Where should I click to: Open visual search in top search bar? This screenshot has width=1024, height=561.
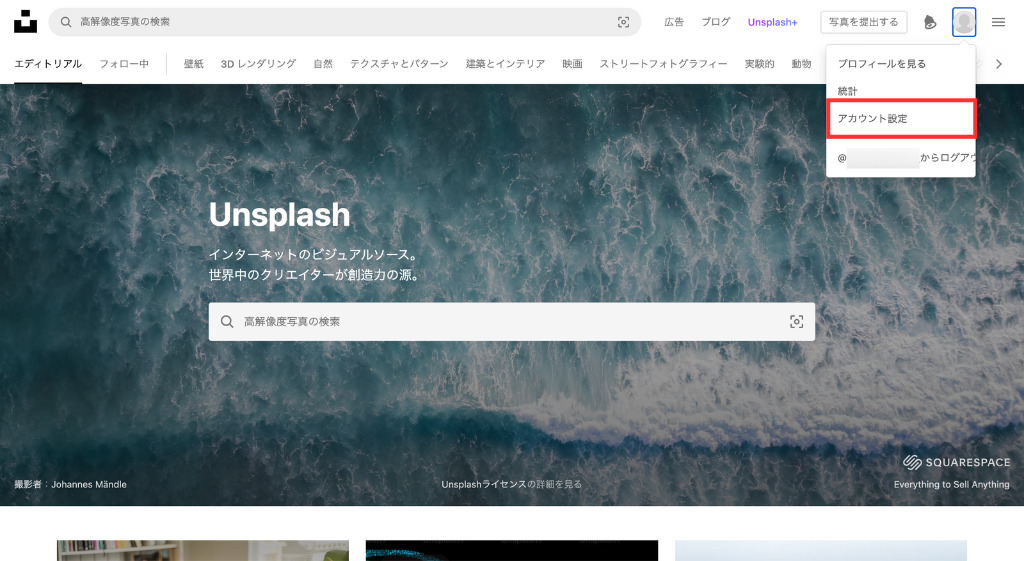[x=624, y=22]
